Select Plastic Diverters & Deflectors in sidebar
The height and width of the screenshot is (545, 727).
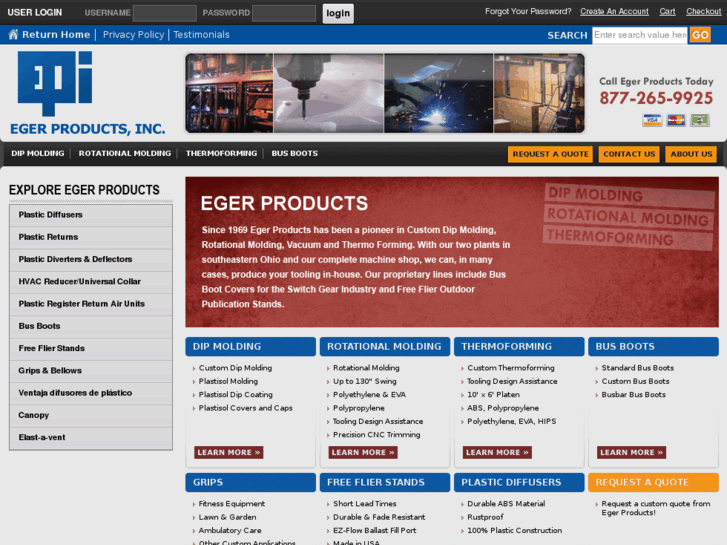pyautogui.click(x=91, y=259)
